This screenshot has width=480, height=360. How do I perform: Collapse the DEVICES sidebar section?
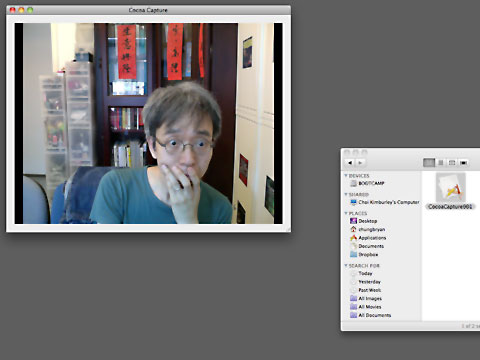pos(346,176)
